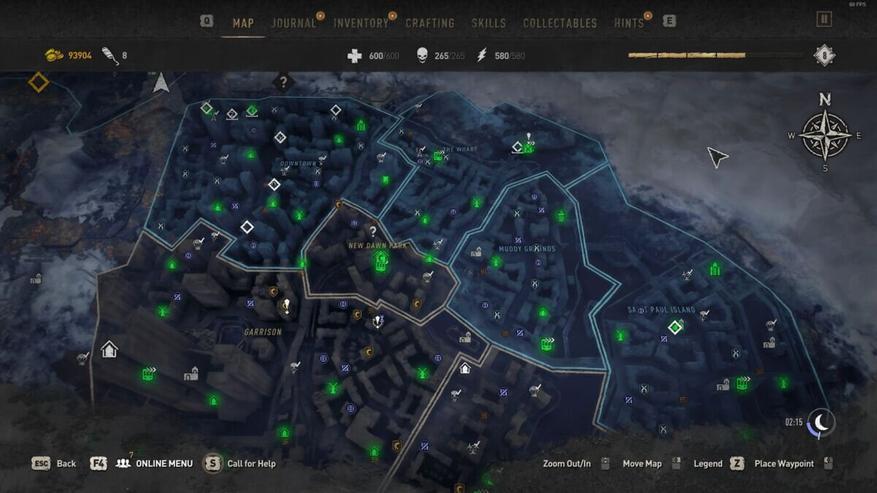Click the experience progress bar
The height and width of the screenshot is (493, 877).
point(716,55)
